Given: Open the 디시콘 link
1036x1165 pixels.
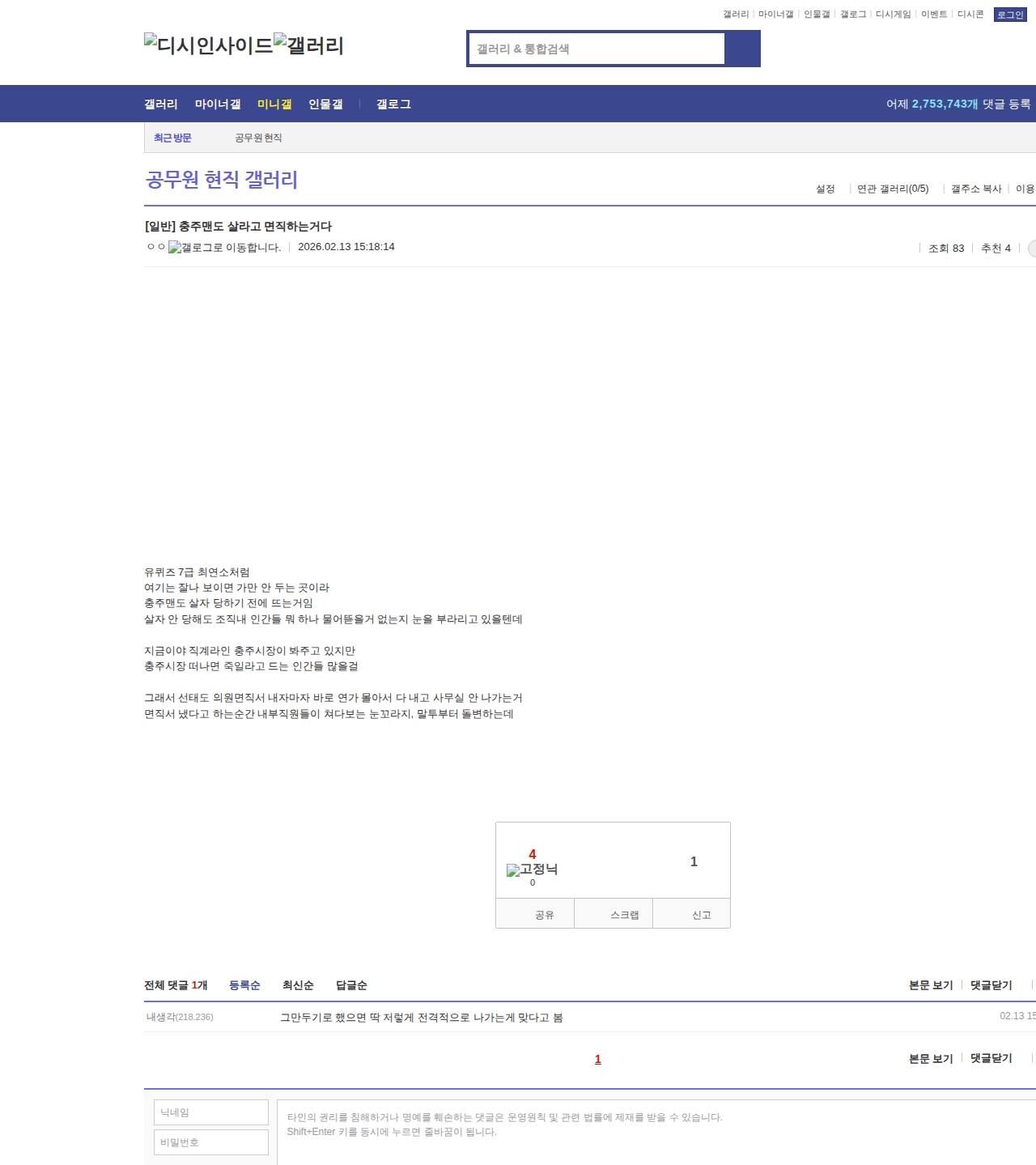Looking at the screenshot, I should tap(970, 15).
